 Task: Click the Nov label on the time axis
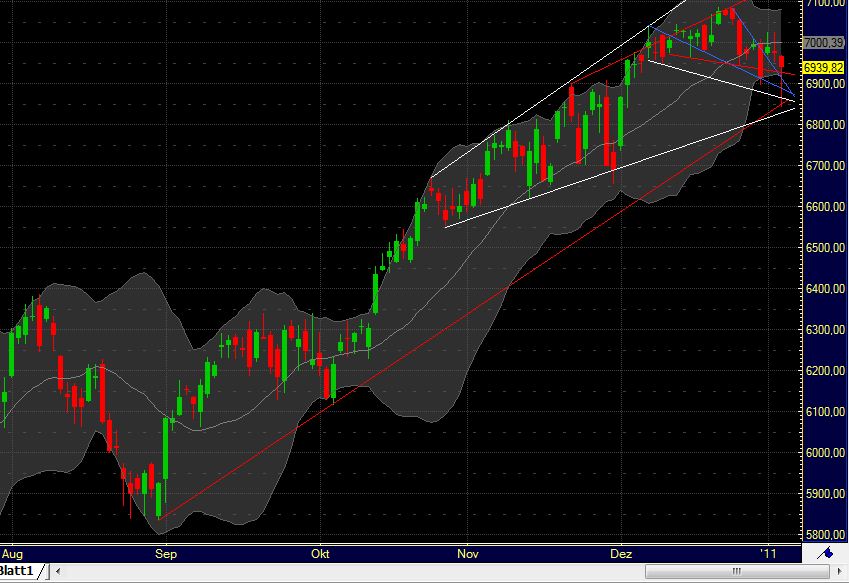(468, 552)
